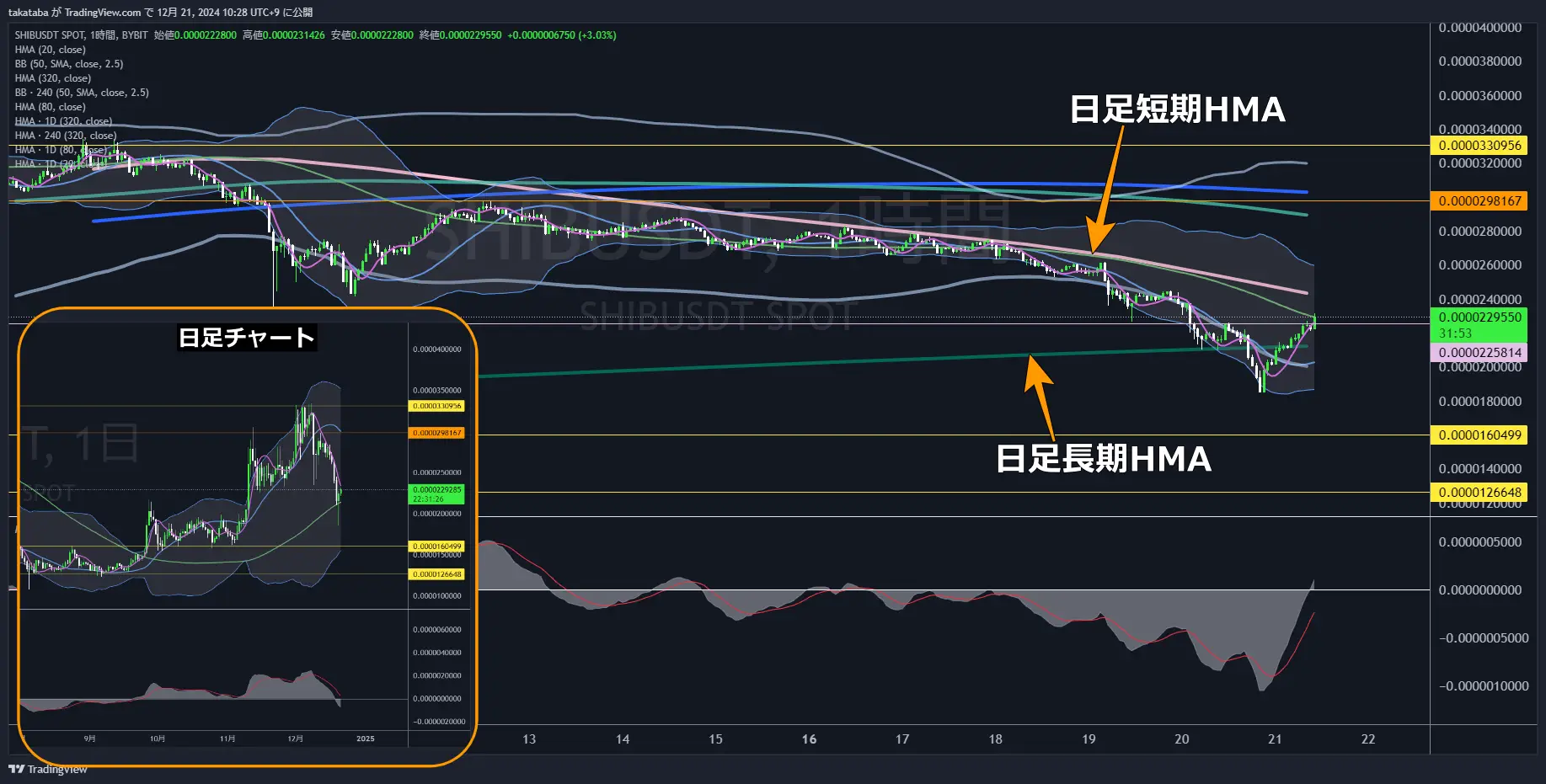Click the 日足チャート inset title
This screenshot has width=1546, height=784.
click(247, 338)
